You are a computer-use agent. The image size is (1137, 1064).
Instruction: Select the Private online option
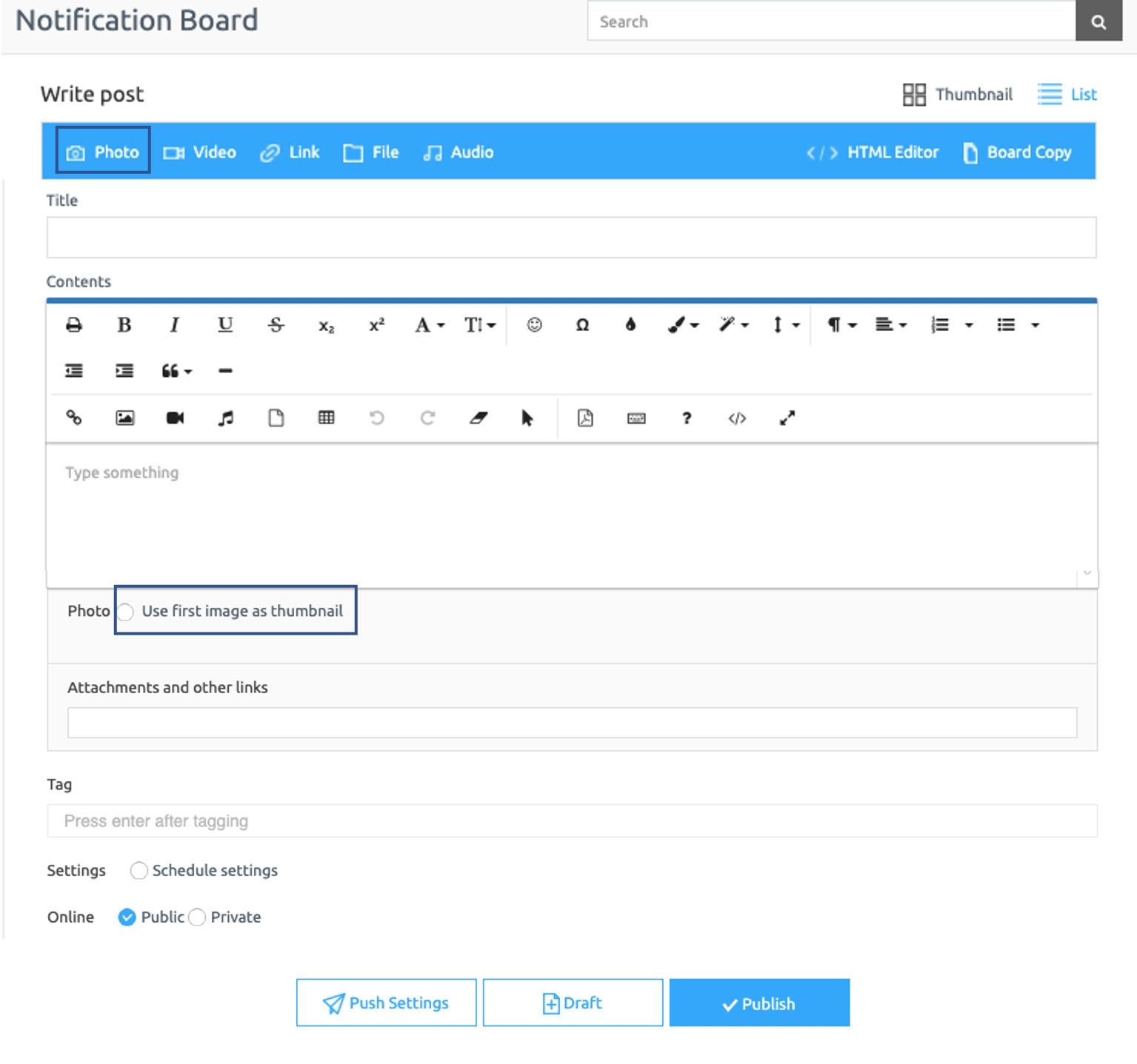(197, 917)
